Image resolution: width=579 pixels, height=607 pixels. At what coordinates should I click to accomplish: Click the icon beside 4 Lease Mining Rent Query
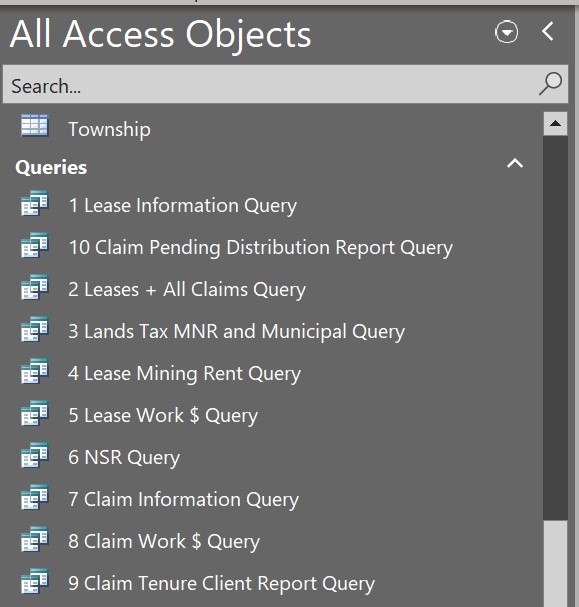click(x=34, y=371)
